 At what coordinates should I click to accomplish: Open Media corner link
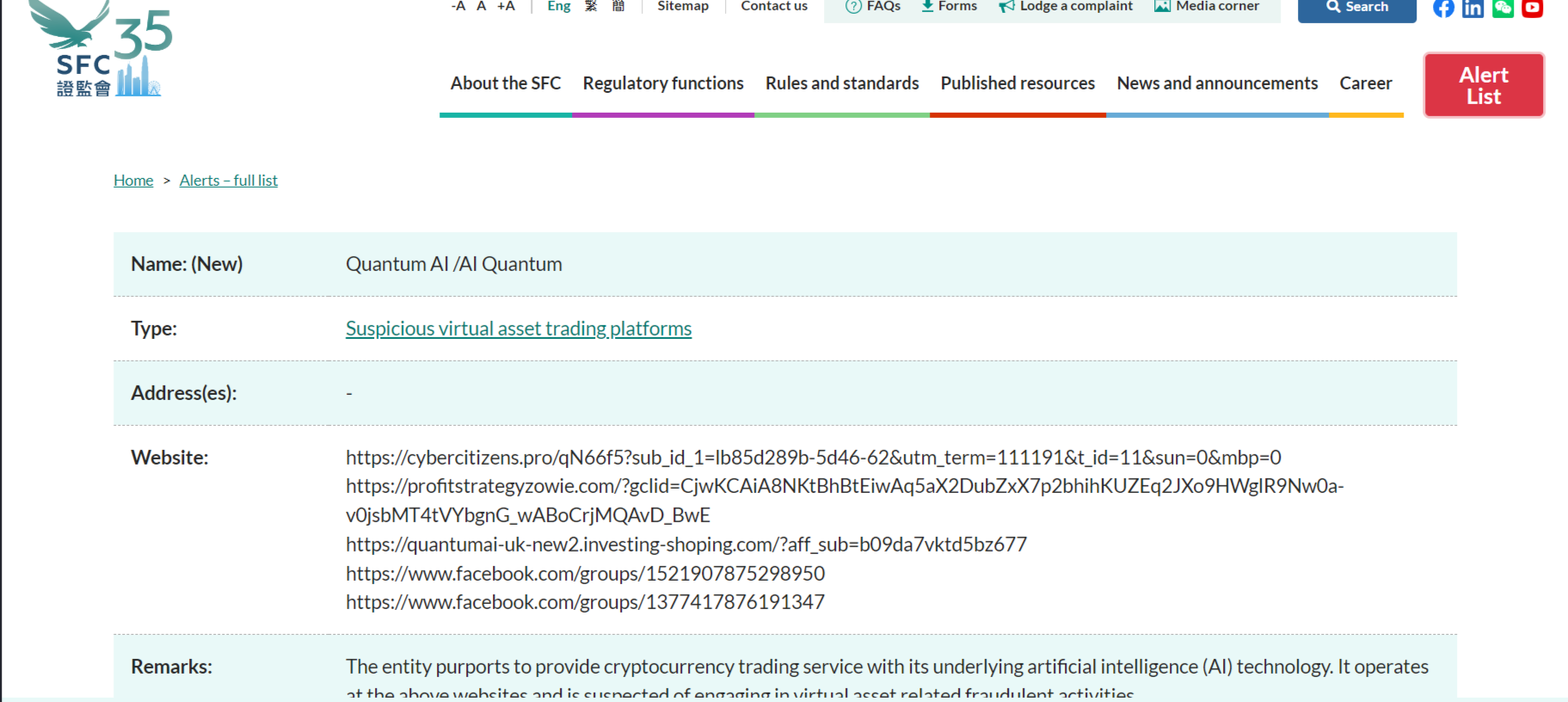(x=1207, y=6)
